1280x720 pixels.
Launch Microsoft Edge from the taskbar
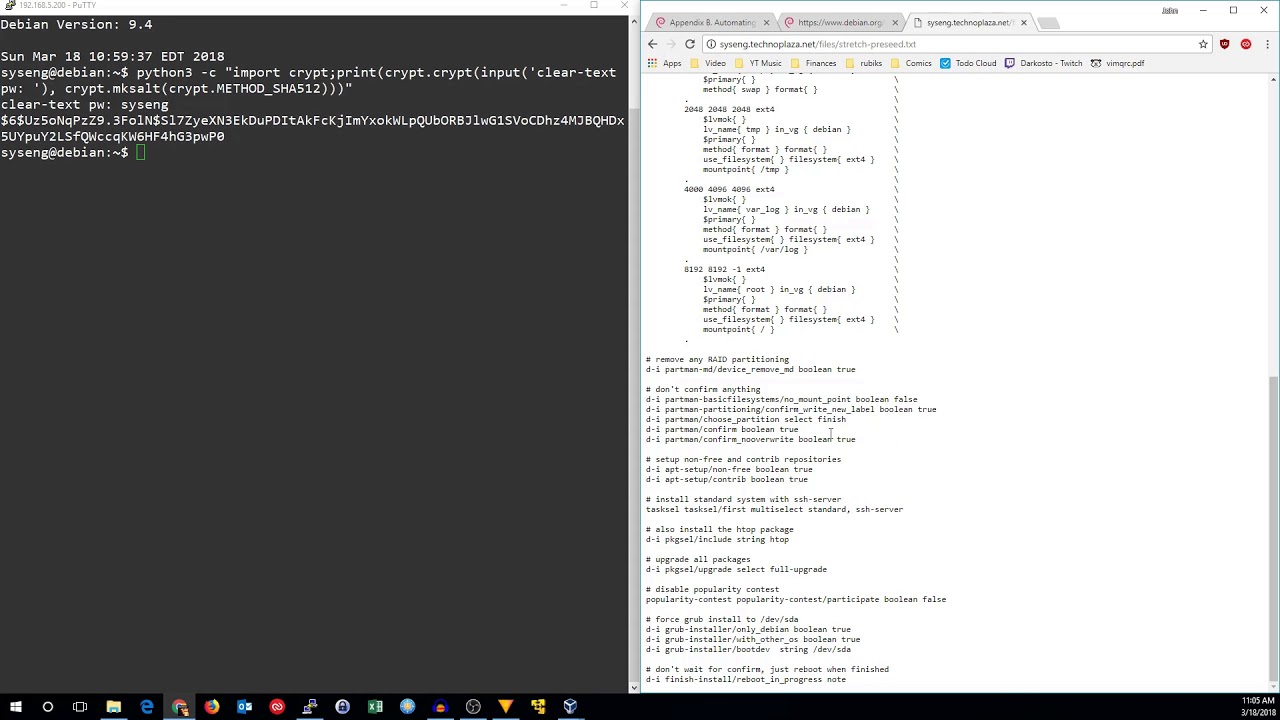(147, 707)
